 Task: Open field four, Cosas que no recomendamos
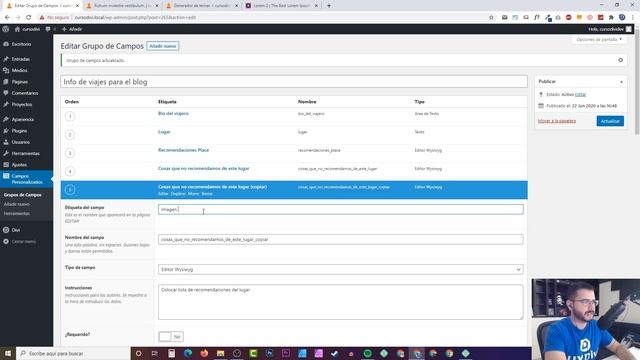(x=203, y=169)
